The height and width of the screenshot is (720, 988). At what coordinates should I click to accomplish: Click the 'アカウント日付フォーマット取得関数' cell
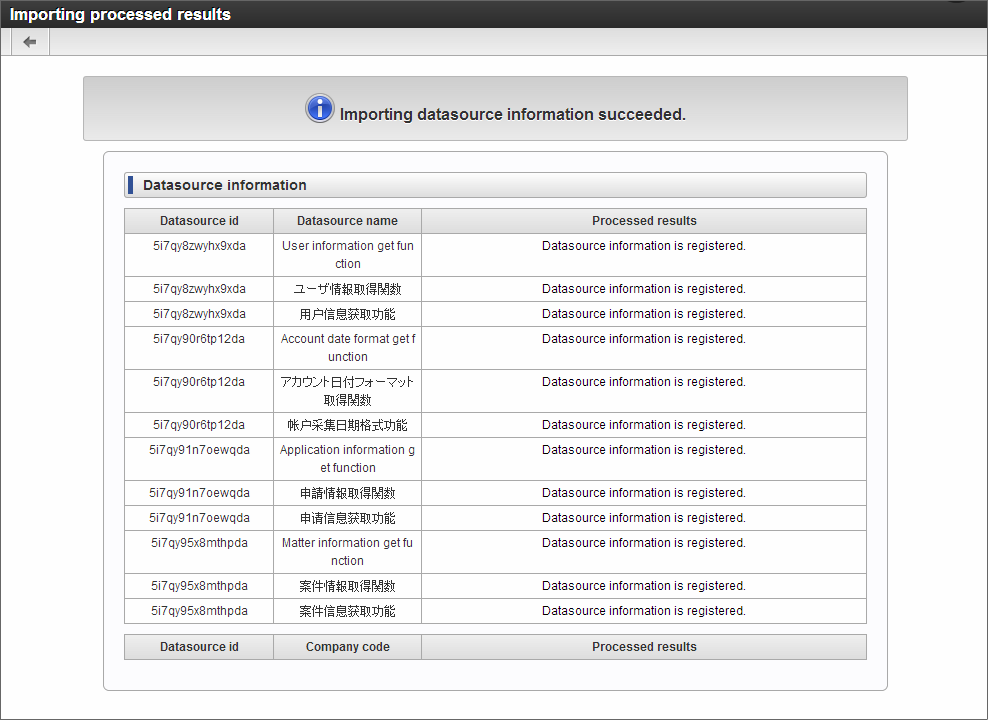pyautogui.click(x=347, y=391)
